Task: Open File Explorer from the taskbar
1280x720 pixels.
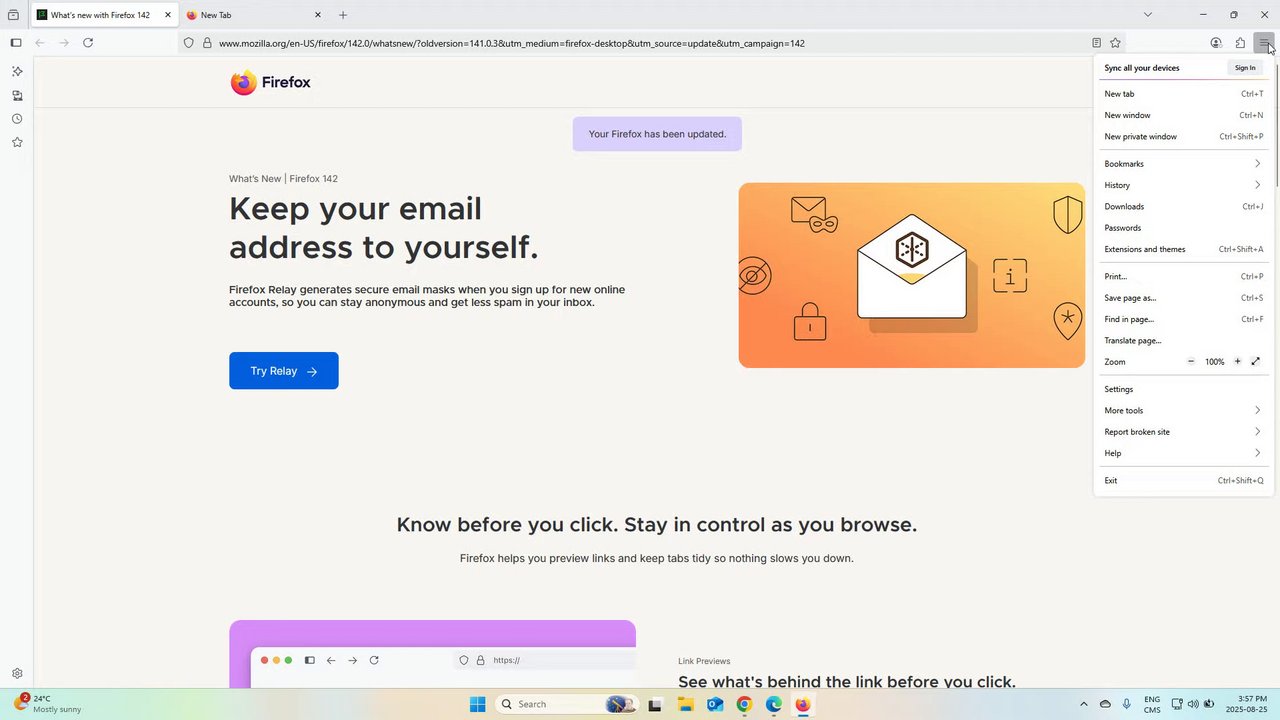Action: (685, 704)
